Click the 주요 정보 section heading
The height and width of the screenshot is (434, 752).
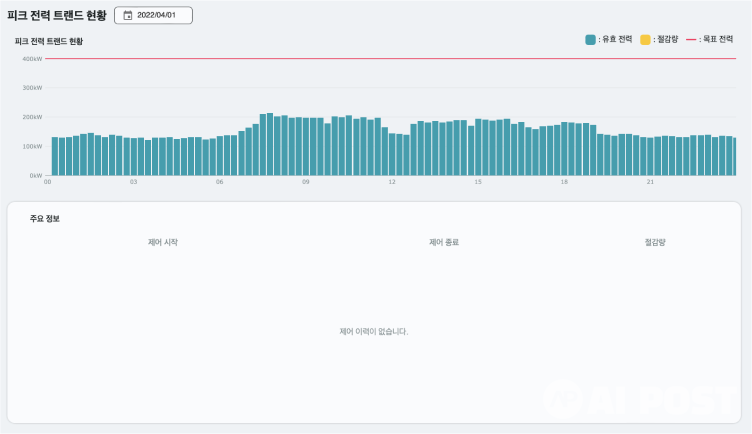(45, 218)
